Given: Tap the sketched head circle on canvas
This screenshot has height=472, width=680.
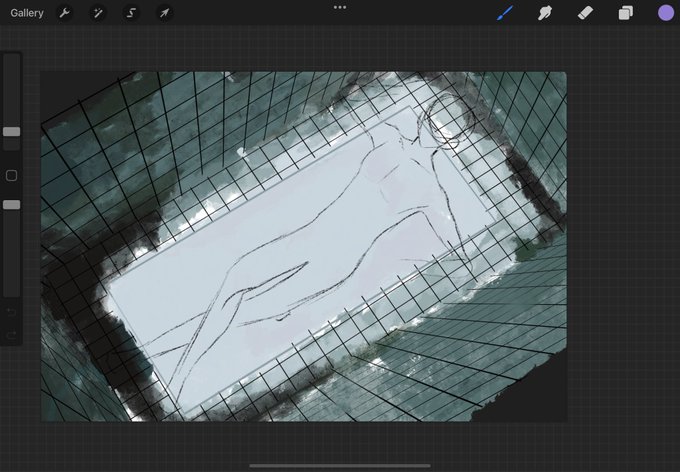Looking at the screenshot, I should (445, 120).
